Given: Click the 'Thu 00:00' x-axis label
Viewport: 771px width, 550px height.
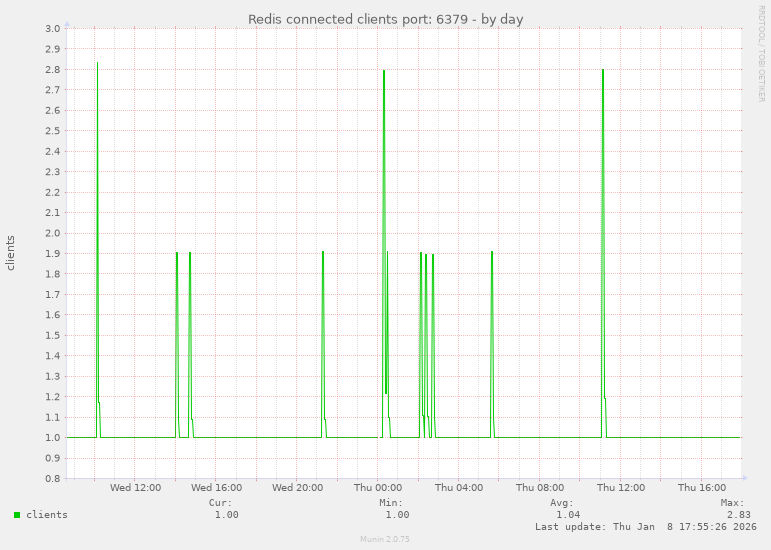Looking at the screenshot, I should [378, 488].
